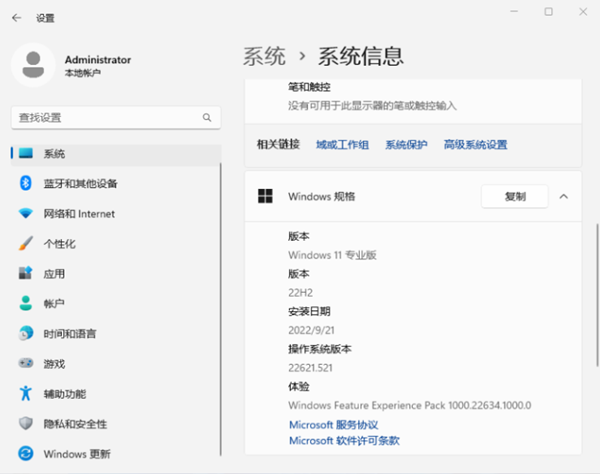The height and width of the screenshot is (474, 600).
Task: Click 系统 in the breadcrumb title
Action: [264, 56]
